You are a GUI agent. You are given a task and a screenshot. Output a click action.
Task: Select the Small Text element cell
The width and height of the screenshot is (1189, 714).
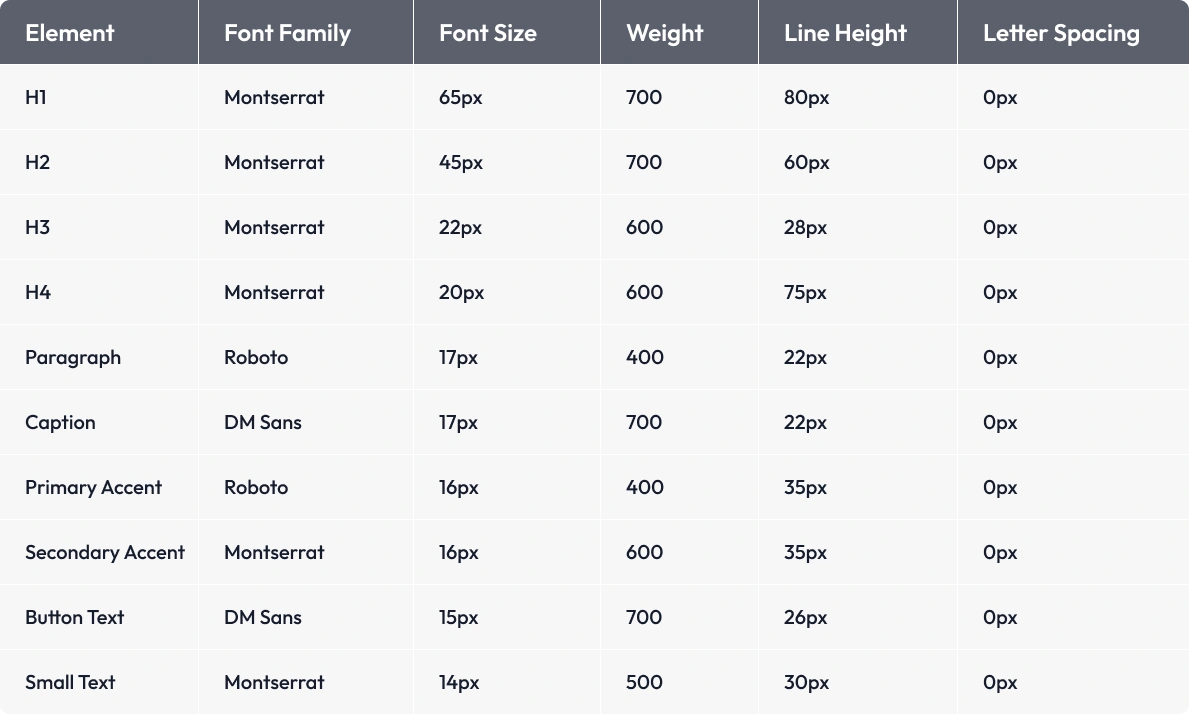coord(70,682)
